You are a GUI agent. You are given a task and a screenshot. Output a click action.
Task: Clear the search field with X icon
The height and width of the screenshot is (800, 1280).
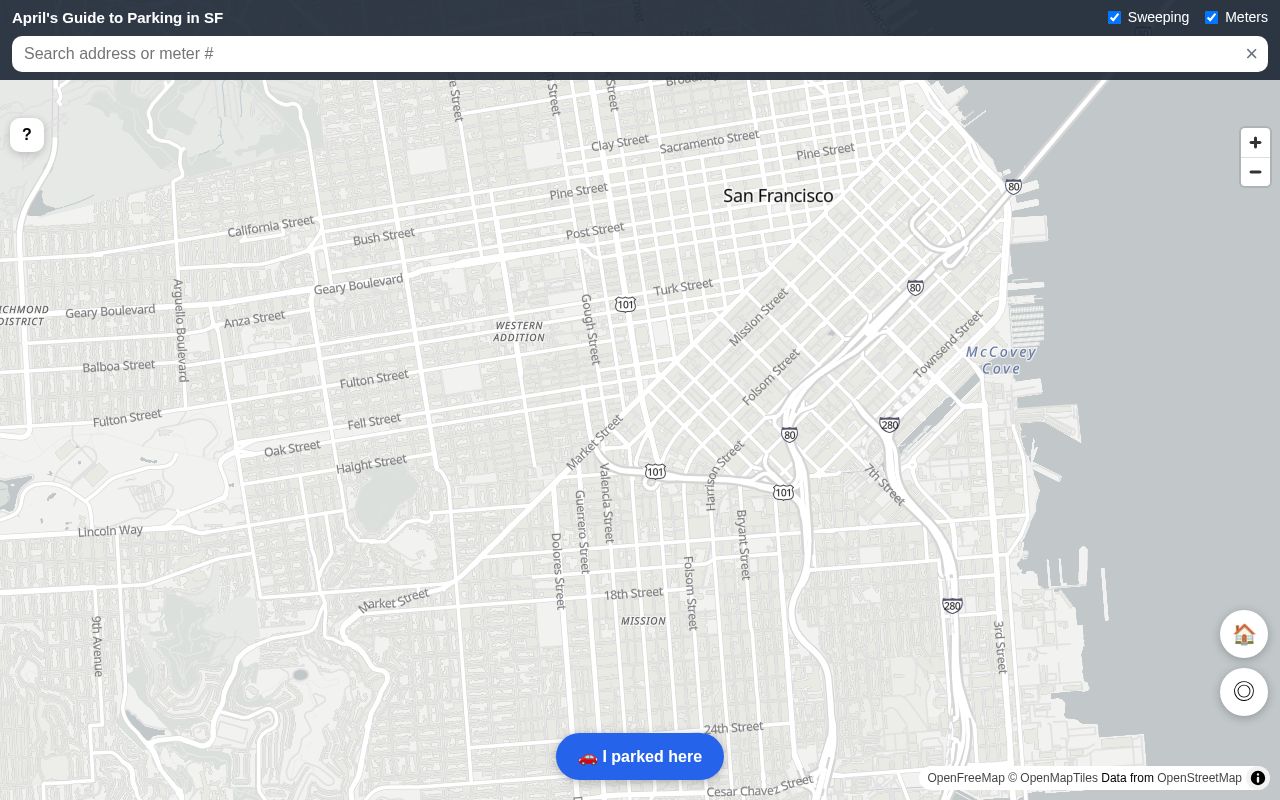[1251, 54]
